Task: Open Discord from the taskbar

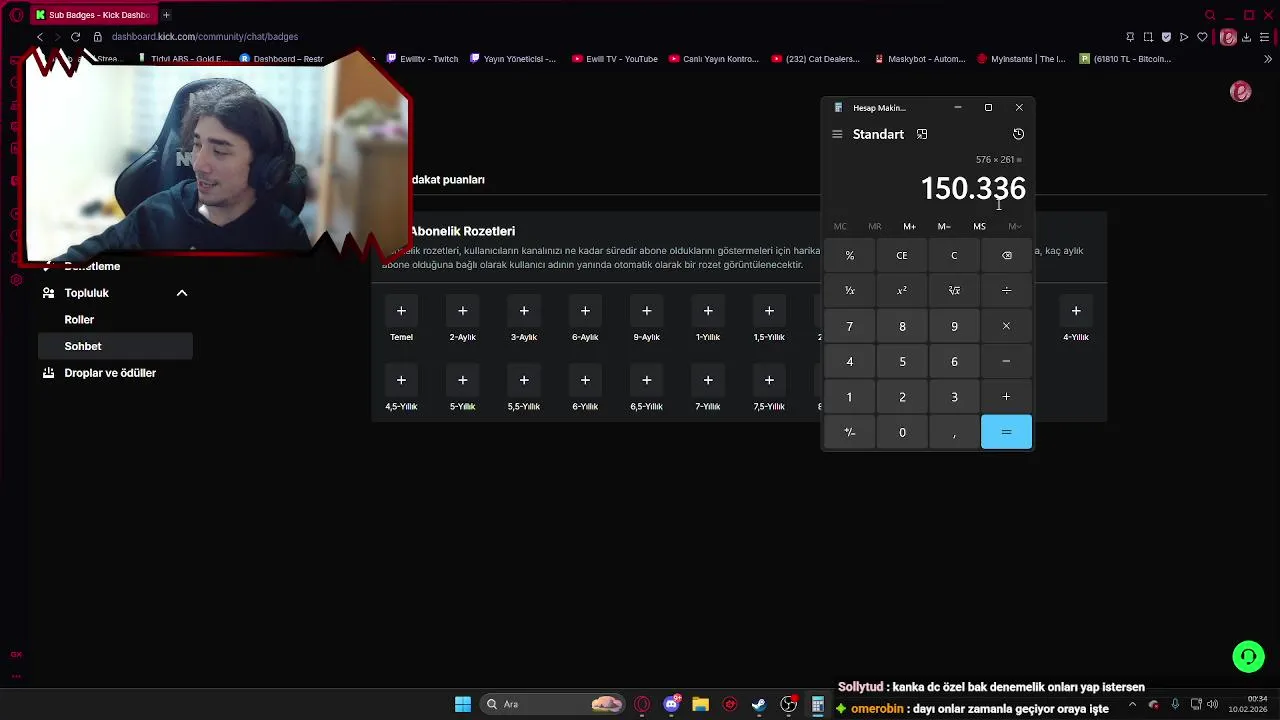Action: (672, 705)
